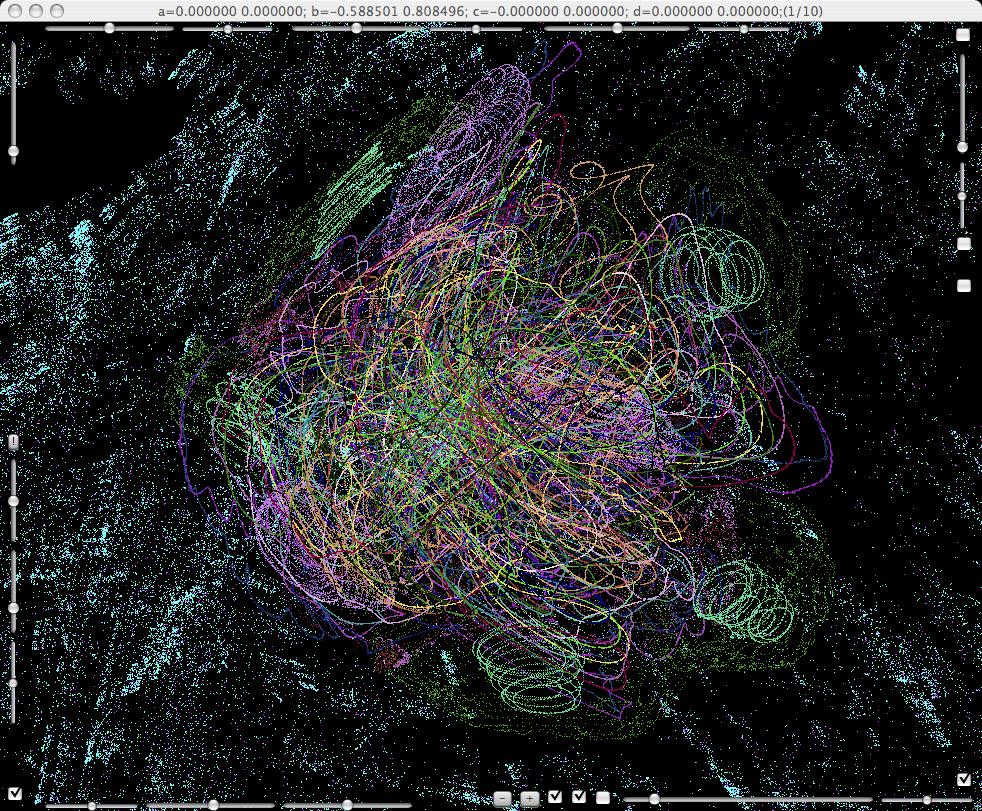
Task: Uncheck the checked box in bottom-right corner
Action: tap(964, 779)
